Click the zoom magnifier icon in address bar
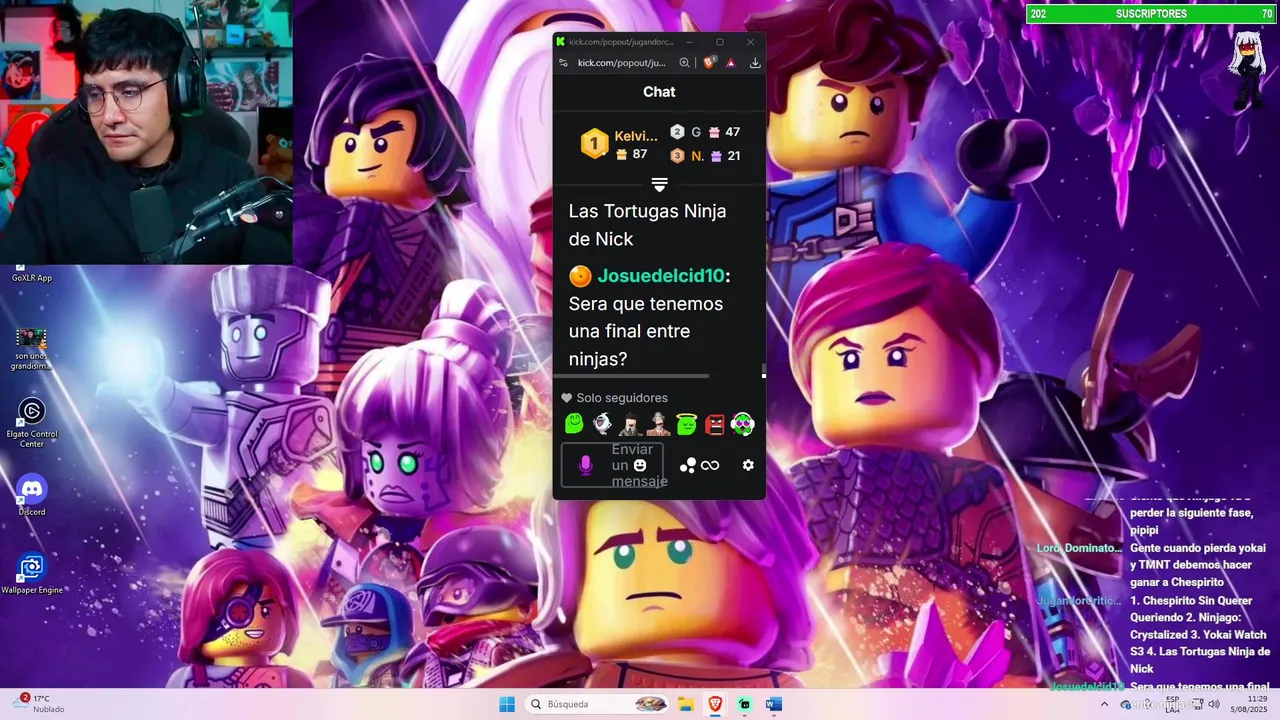1280x720 pixels. [x=684, y=62]
